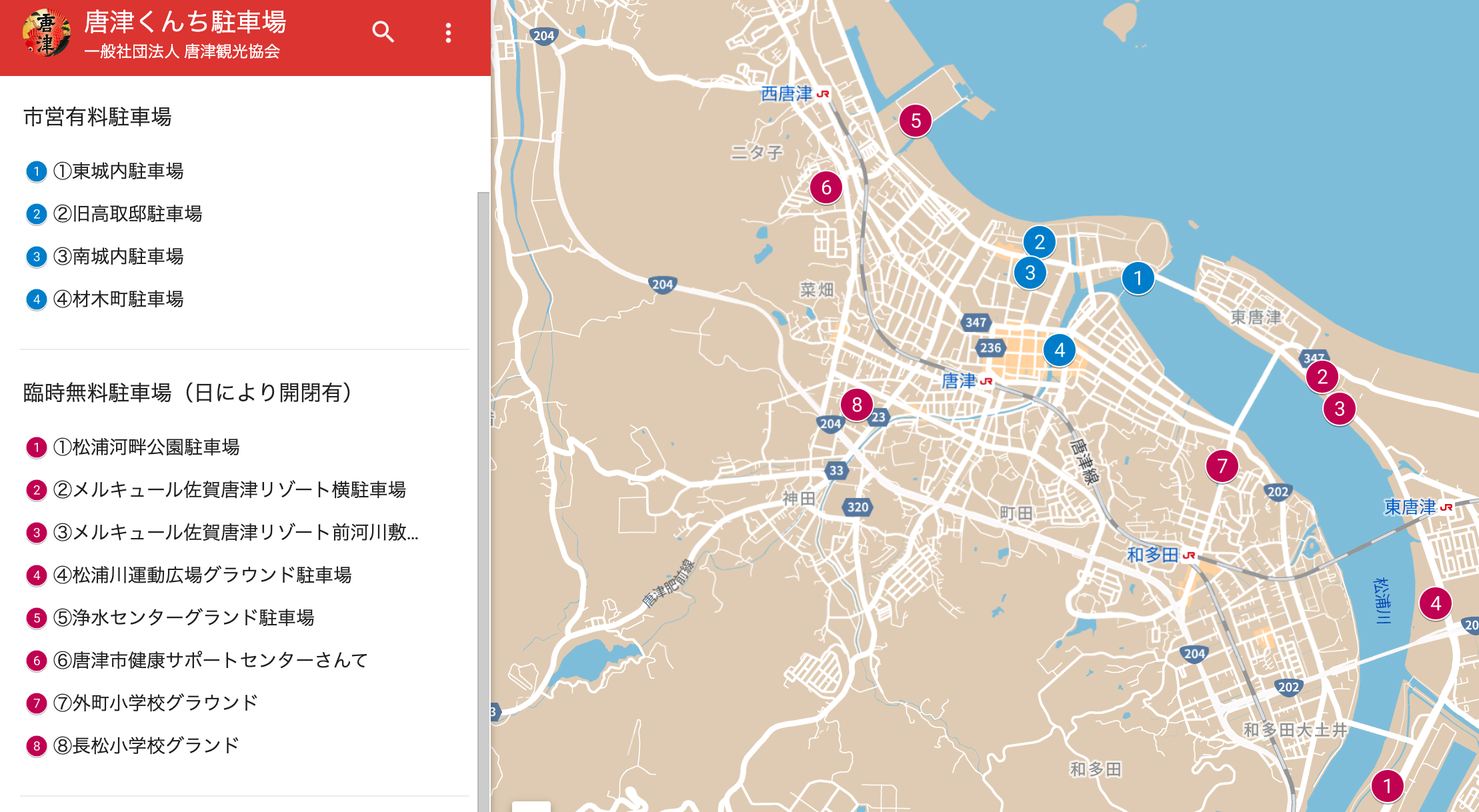Image resolution: width=1479 pixels, height=812 pixels.
Task: Select blue map marker 4 near 唐津 station
Action: (1059, 350)
